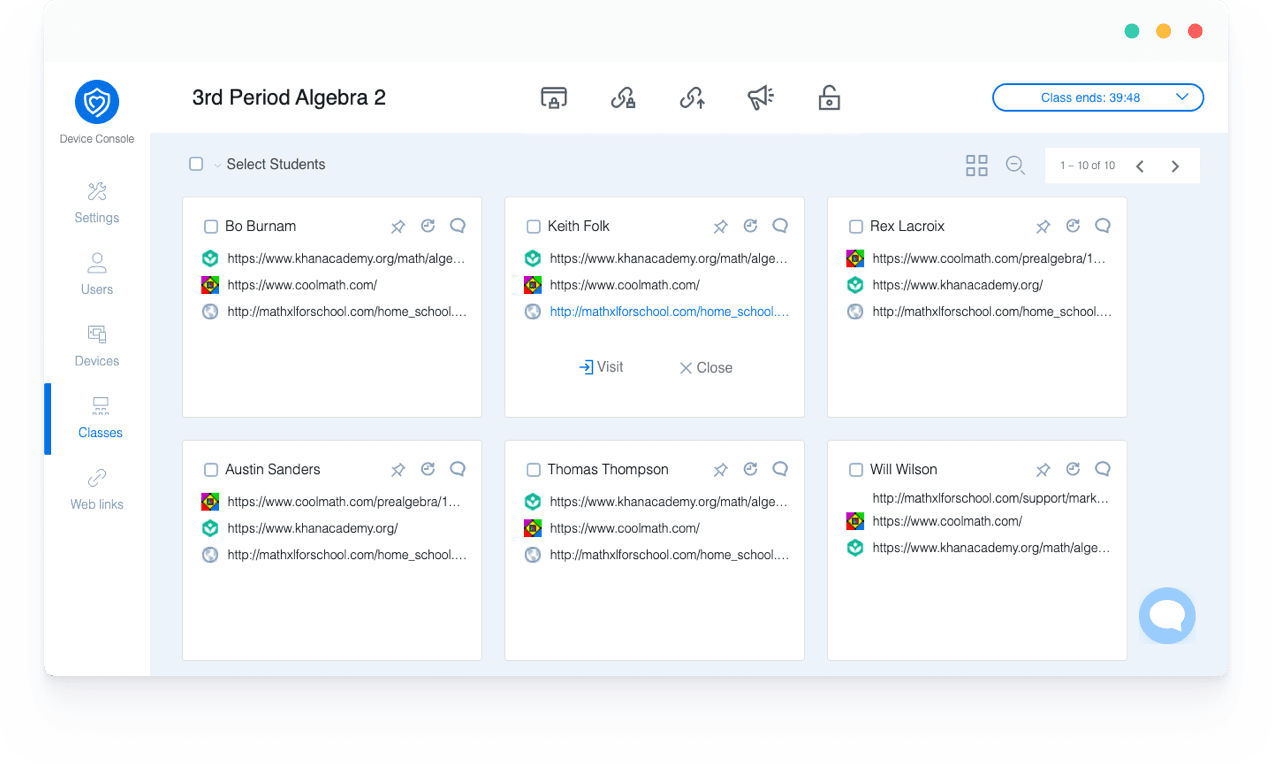The width and height of the screenshot is (1272, 764).
Task: Click the 3rd Period Algebra 2 title
Action: [289, 97]
